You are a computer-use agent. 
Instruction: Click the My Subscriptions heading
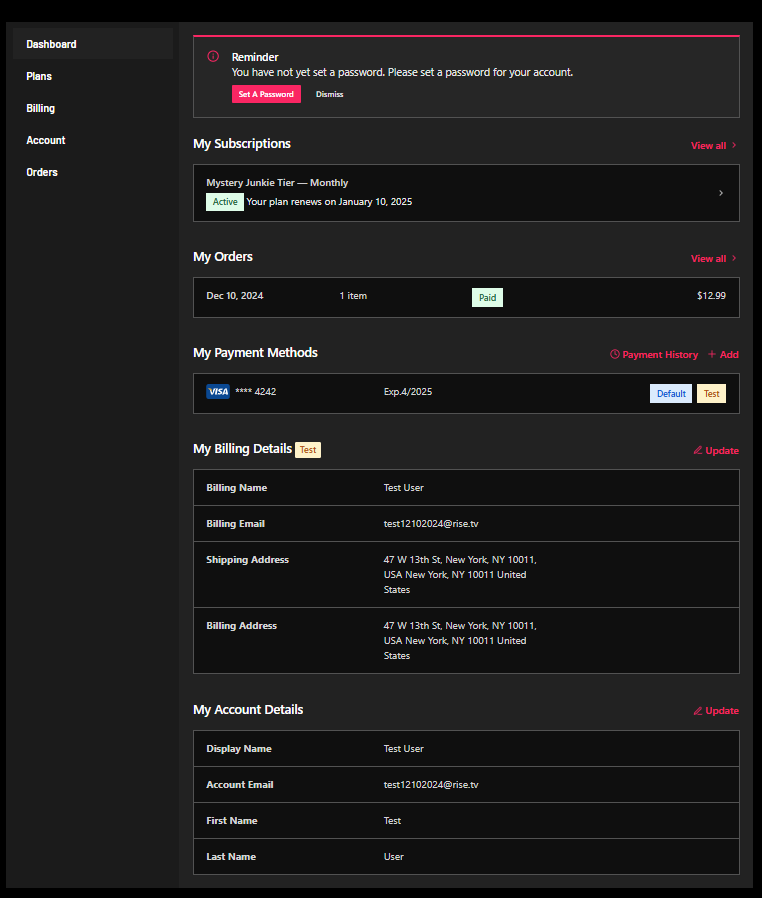tap(242, 144)
